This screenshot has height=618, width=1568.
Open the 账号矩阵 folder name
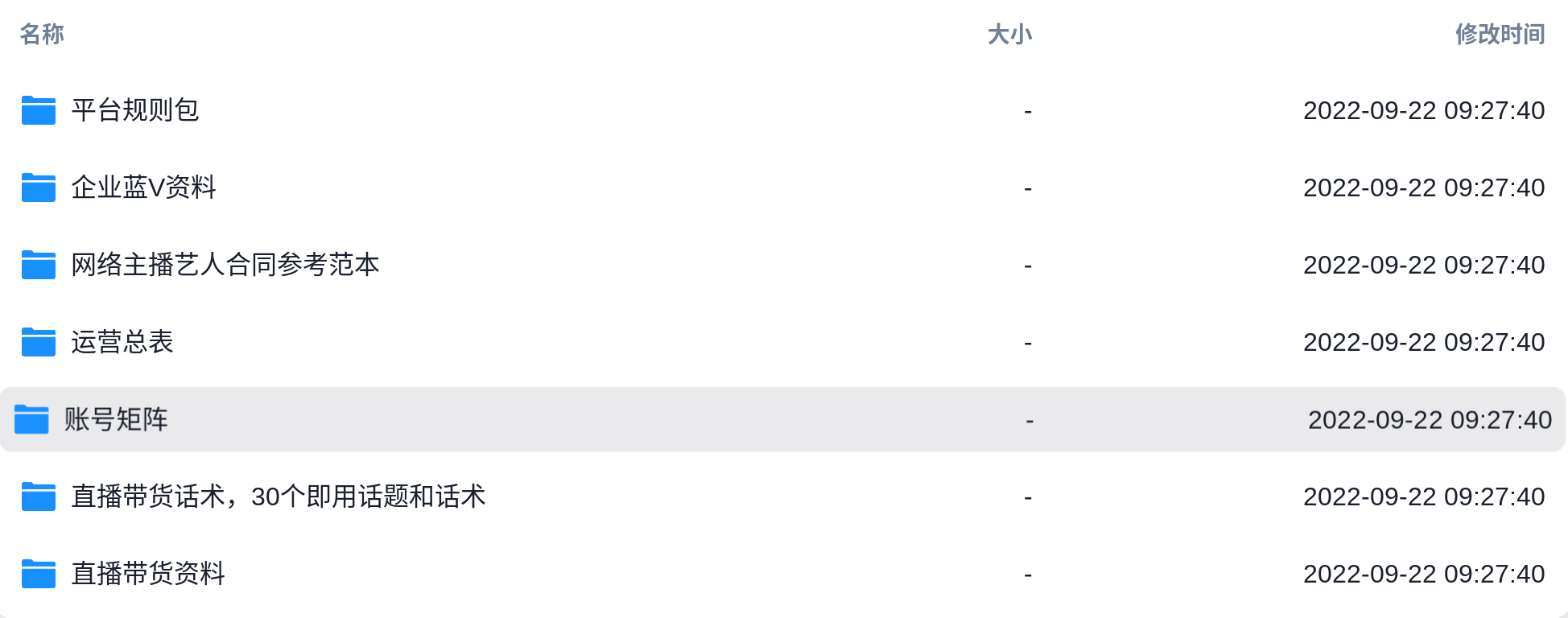coord(116,419)
